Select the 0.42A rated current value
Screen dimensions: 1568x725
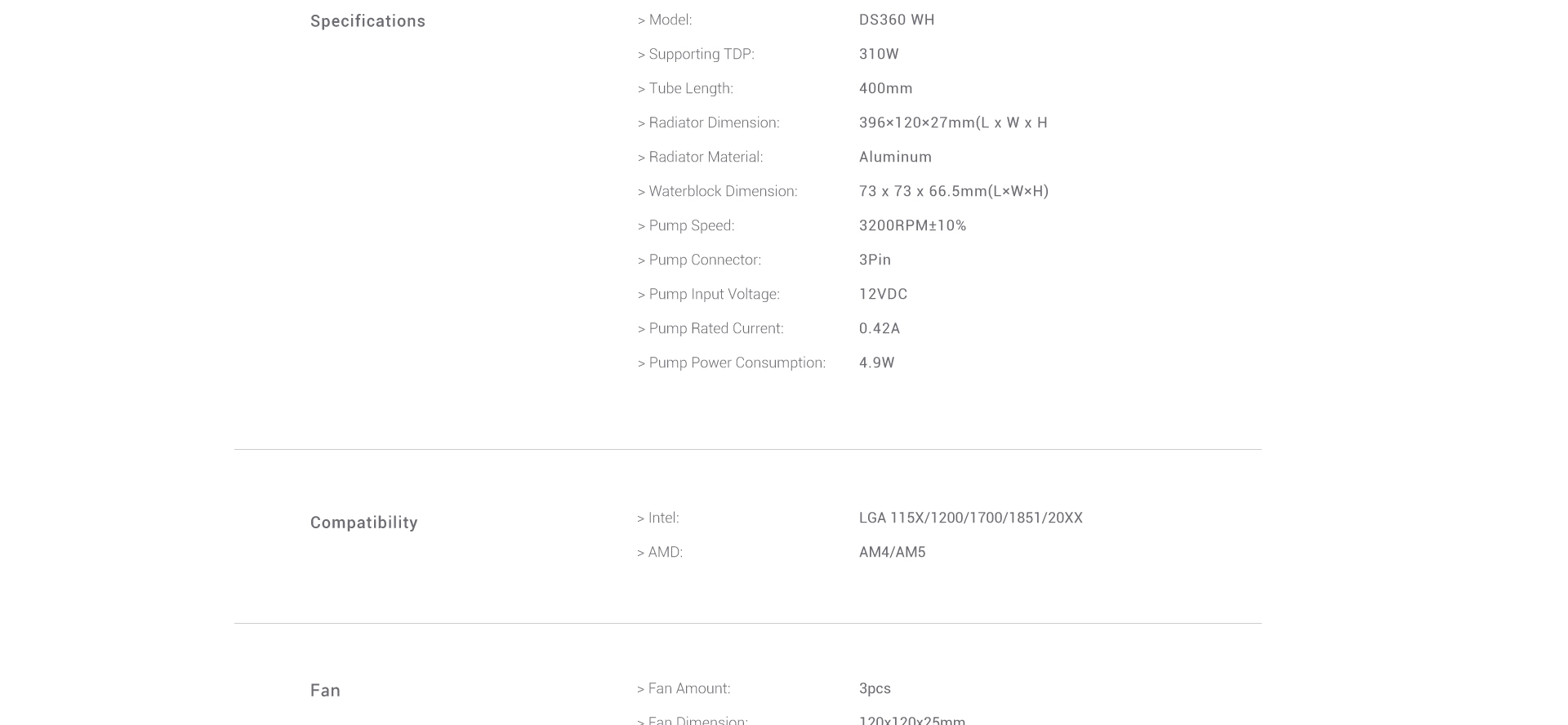click(880, 328)
